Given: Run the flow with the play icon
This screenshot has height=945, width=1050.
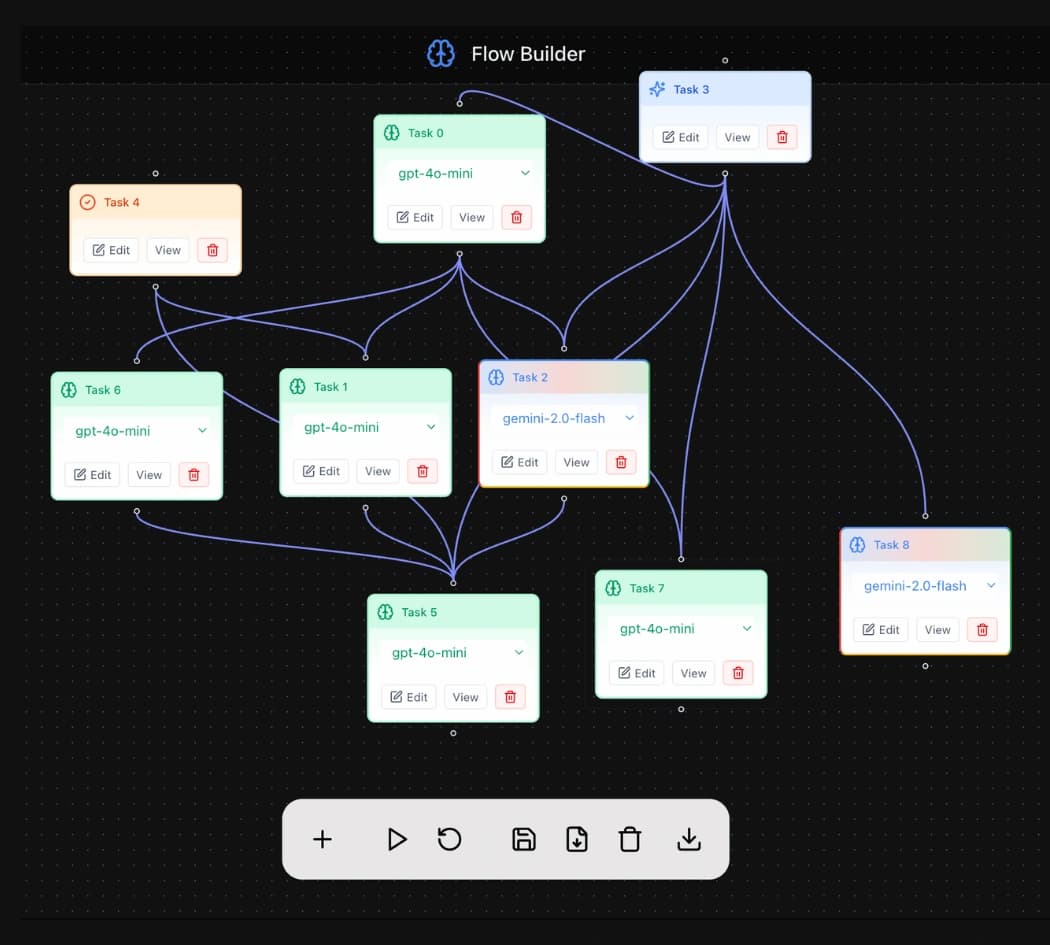Looking at the screenshot, I should pyautogui.click(x=396, y=839).
